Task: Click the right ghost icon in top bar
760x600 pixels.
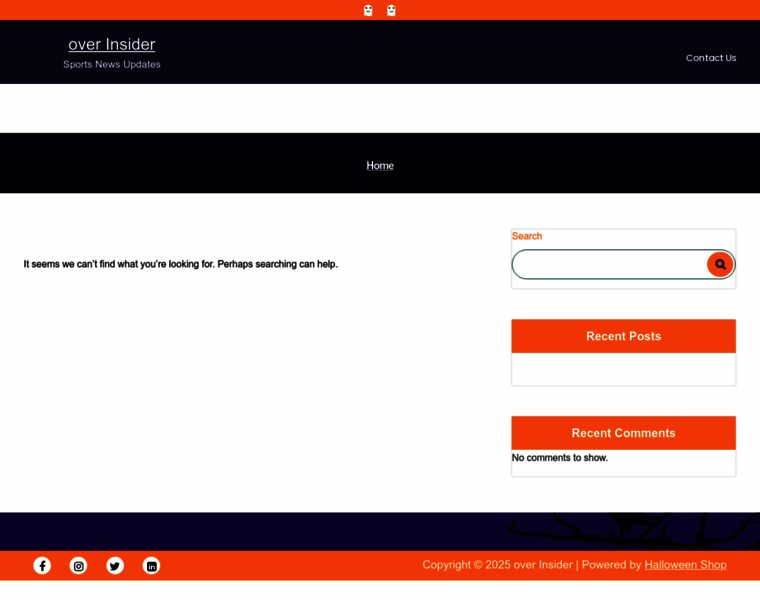Action: (391, 10)
